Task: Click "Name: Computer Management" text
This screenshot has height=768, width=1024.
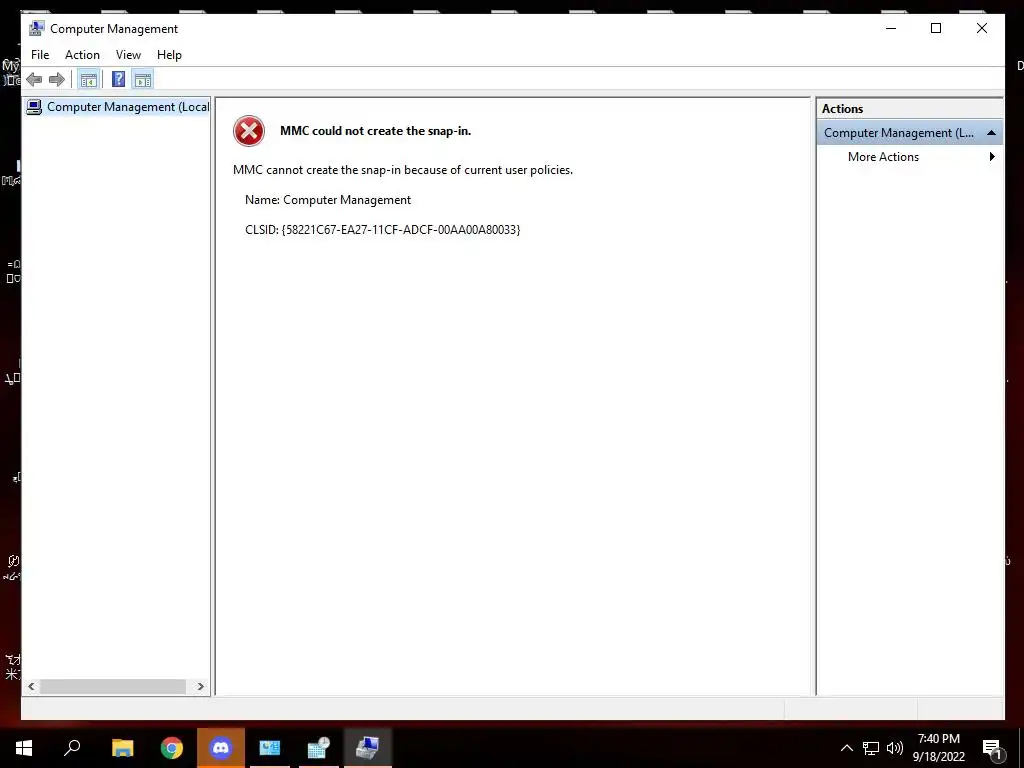Action: point(328,200)
